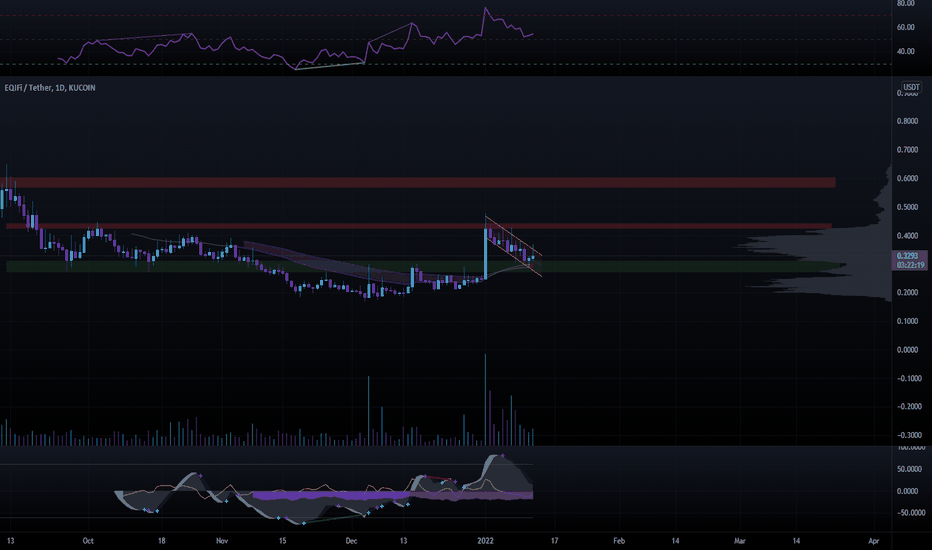932x550 pixels.
Task: Open the USDT currency selector
Action: point(911,87)
